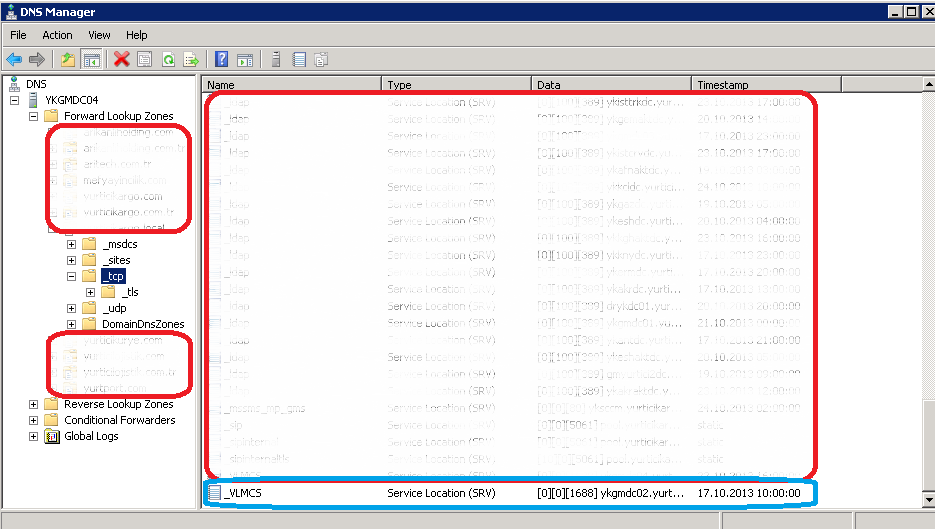The height and width of the screenshot is (529, 935).
Task: Toggle the Show/Hide Action Pane icon
Action: point(245,60)
